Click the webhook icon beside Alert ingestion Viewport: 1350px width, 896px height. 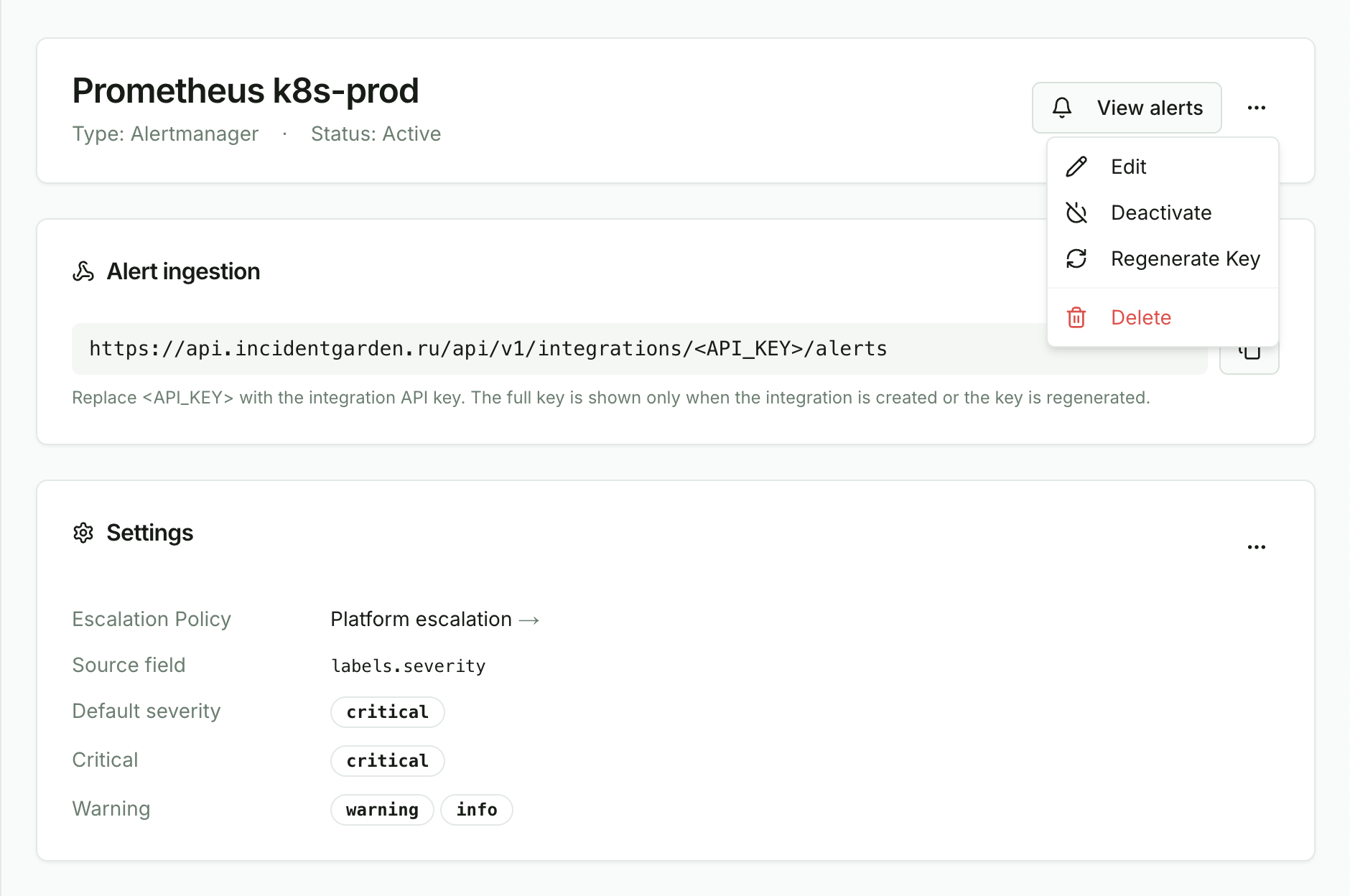[x=83, y=271]
